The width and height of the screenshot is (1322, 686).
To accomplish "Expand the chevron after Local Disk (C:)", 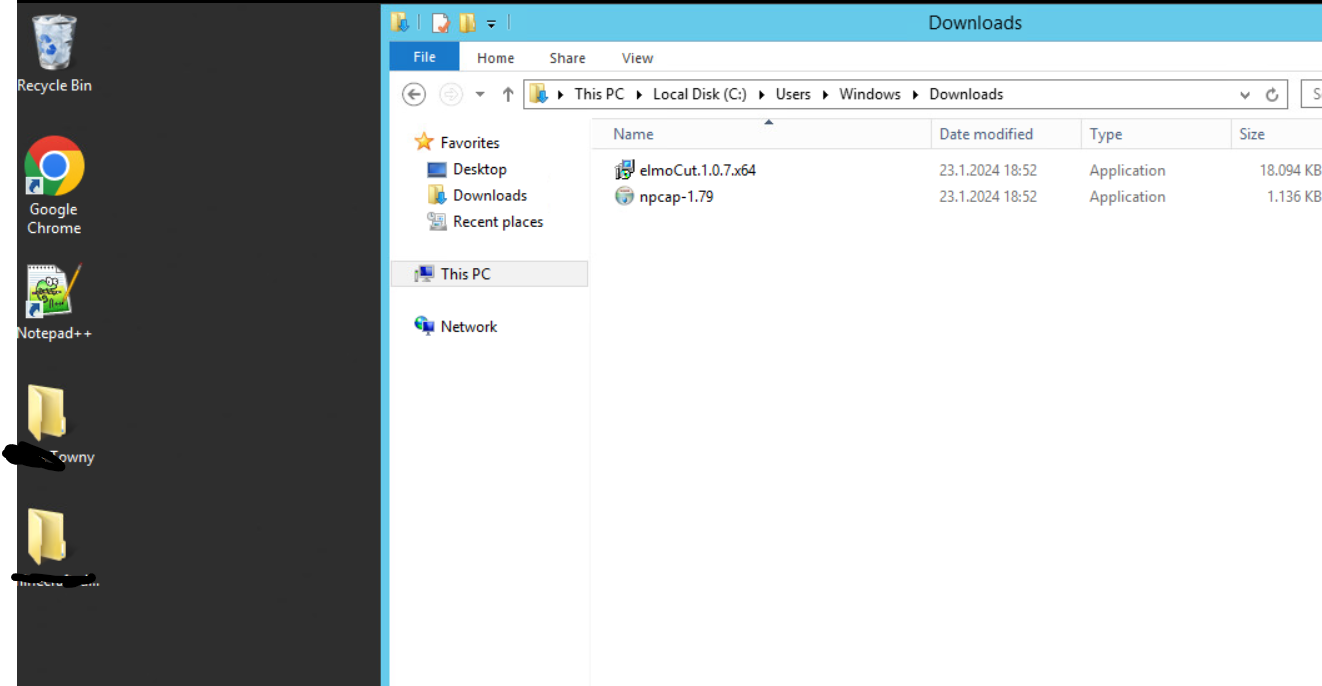I will (x=762, y=94).
